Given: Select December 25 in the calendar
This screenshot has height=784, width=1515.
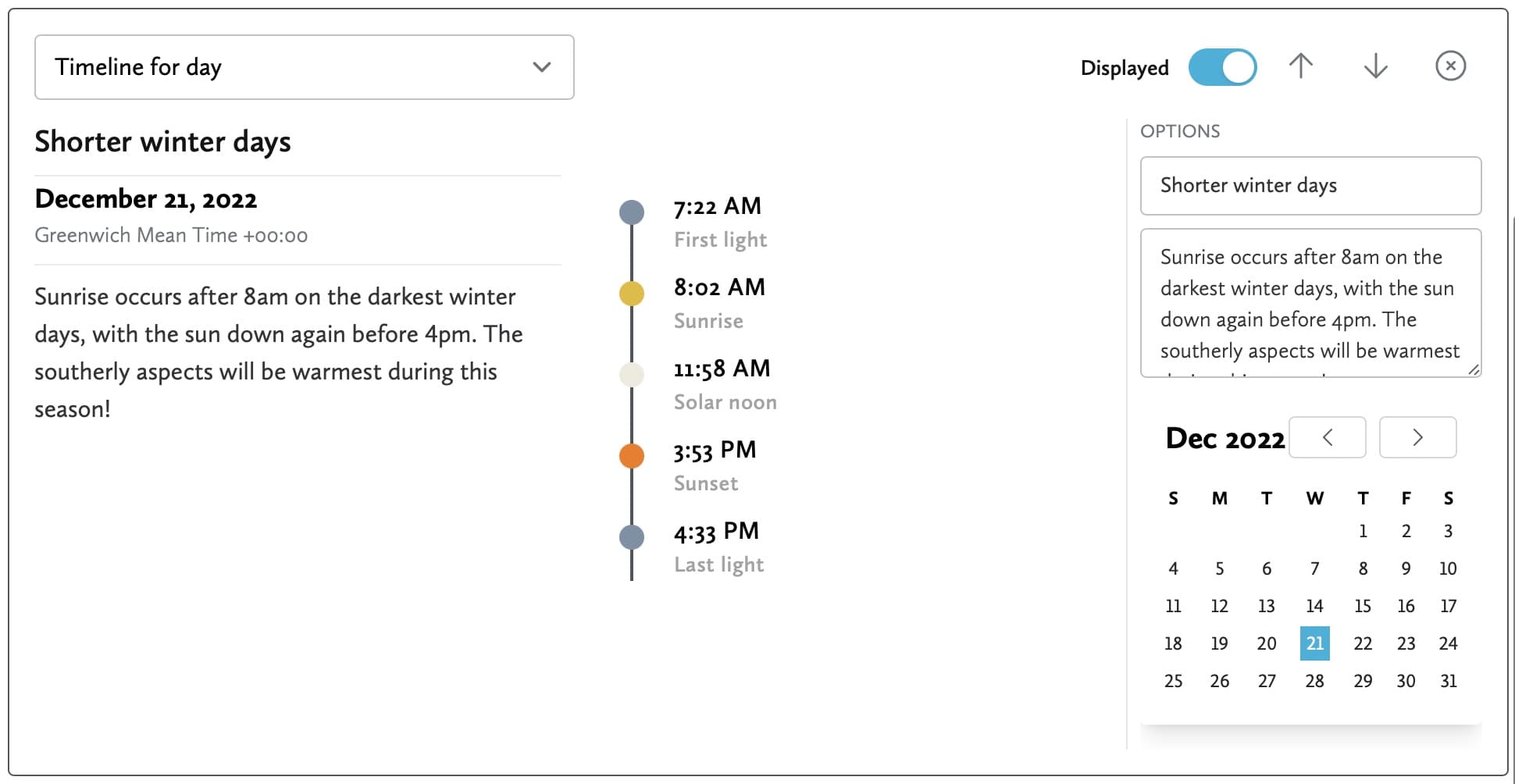Looking at the screenshot, I should coord(1173,681).
